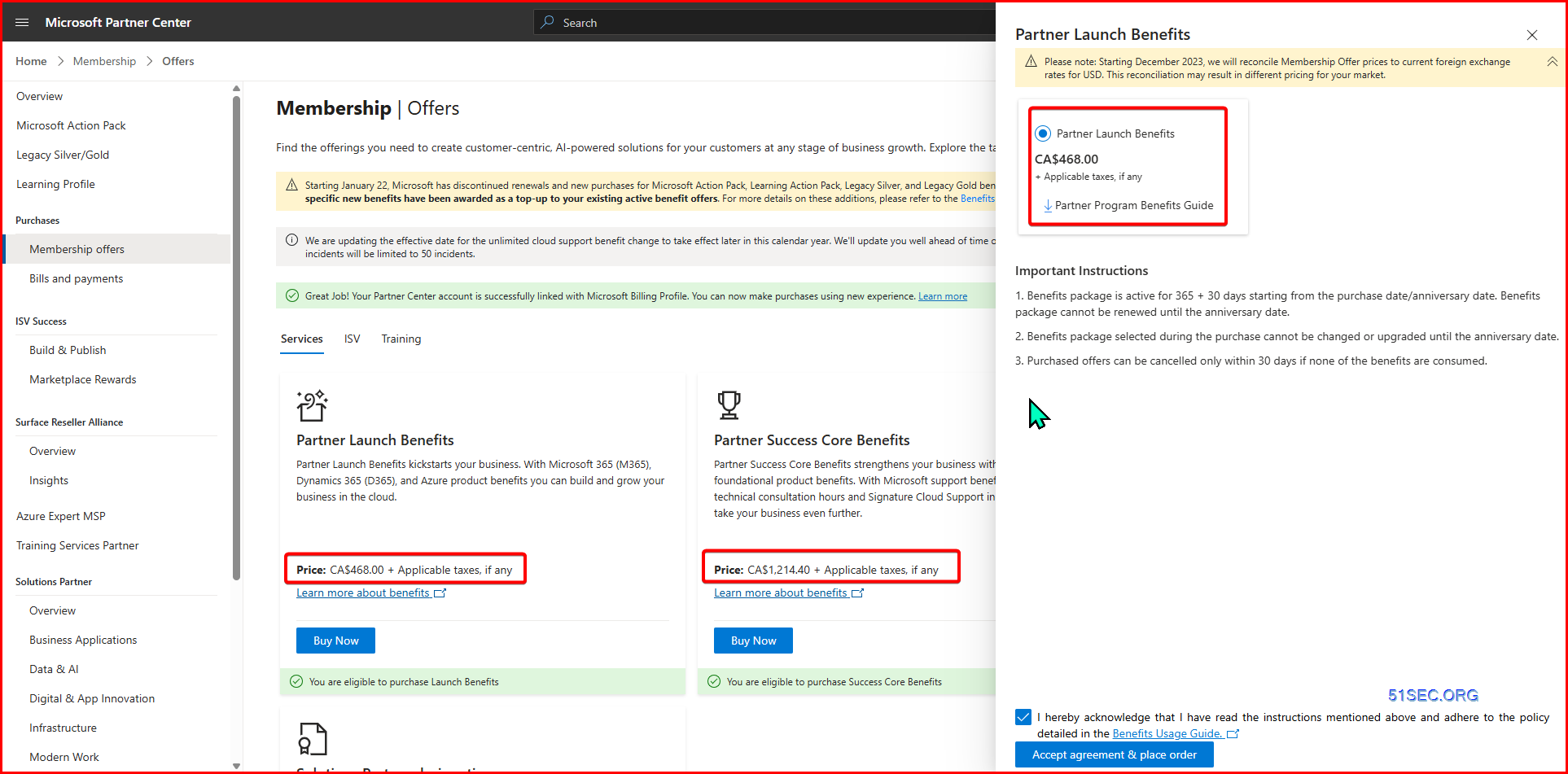Open Legacy Silver/Gold
Screen dimensions: 1568x774
[x=63, y=155]
